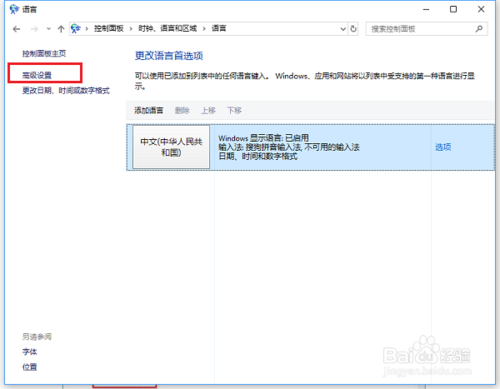Click 添加语言 toolbar command
Screen dimensions: 500x389
(x=149, y=110)
